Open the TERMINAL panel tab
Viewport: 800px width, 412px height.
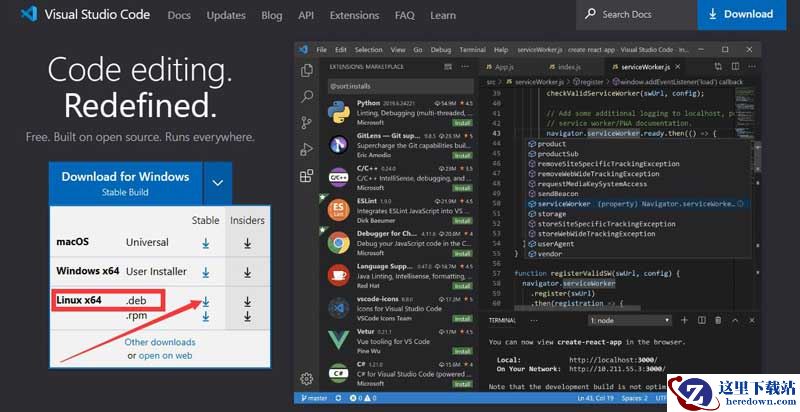502,320
